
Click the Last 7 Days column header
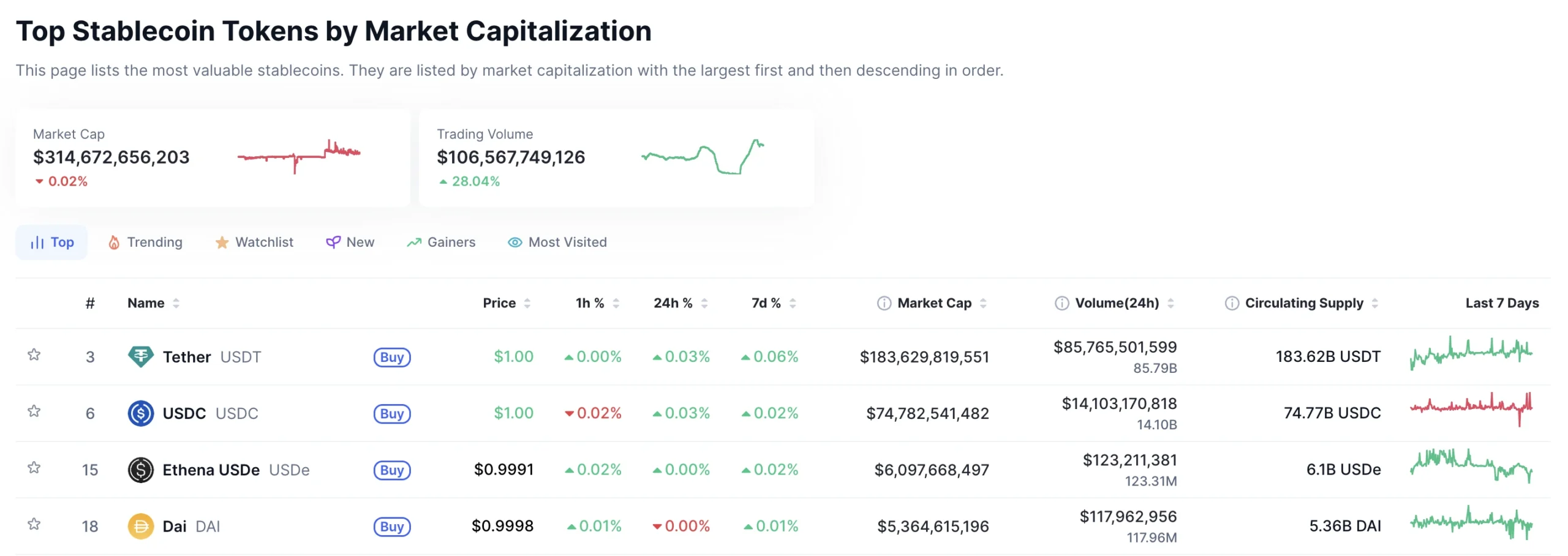coord(1502,303)
